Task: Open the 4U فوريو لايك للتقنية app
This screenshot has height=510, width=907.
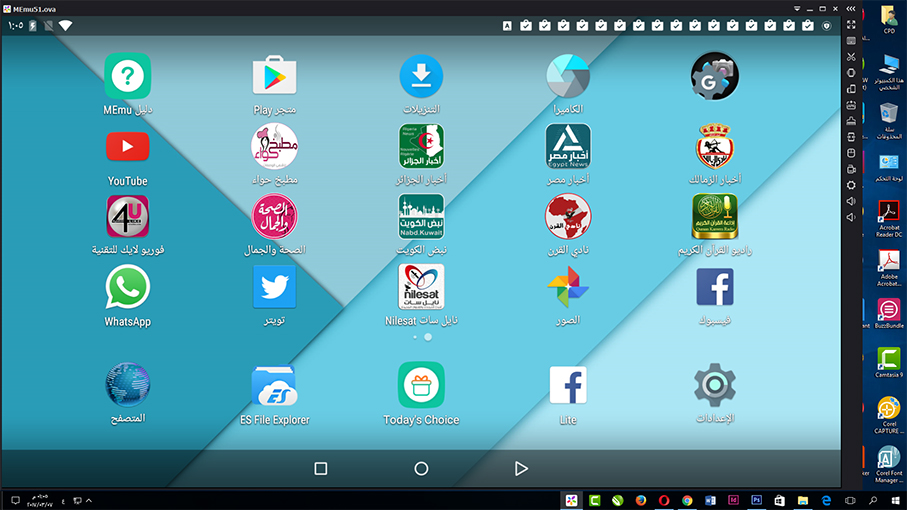Action: [x=127, y=217]
